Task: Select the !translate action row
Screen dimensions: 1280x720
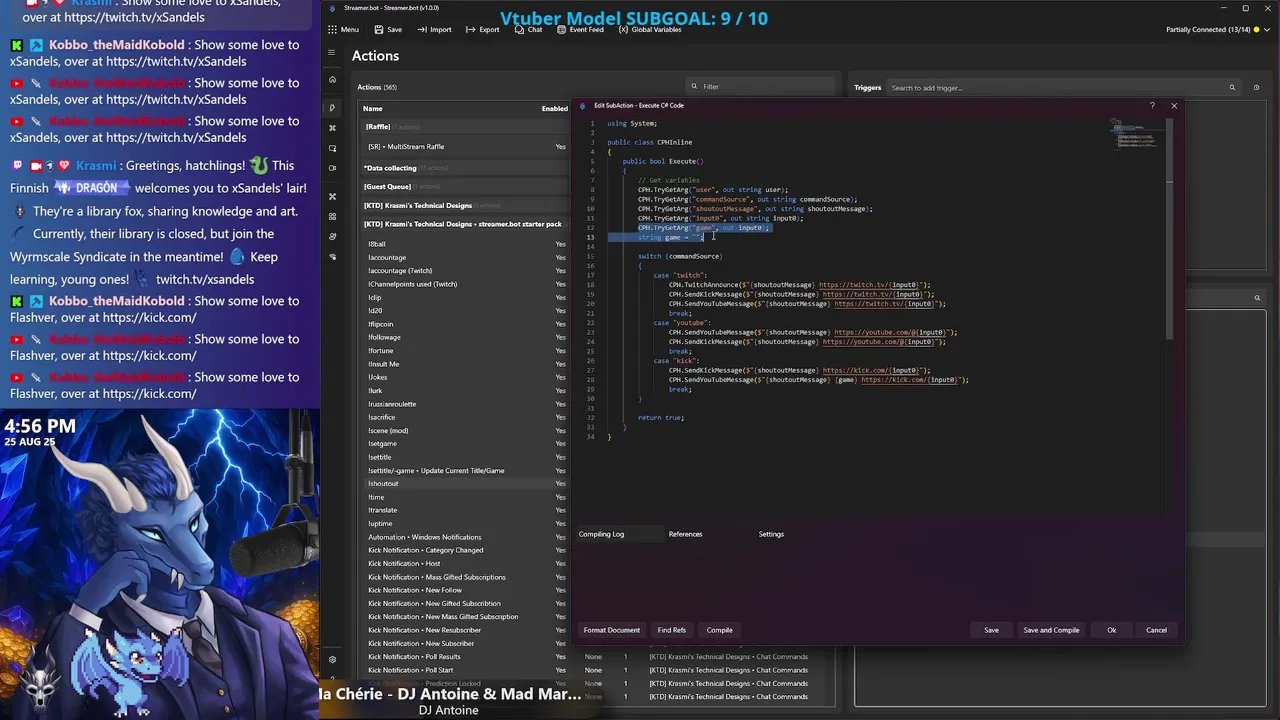Action: (465, 511)
